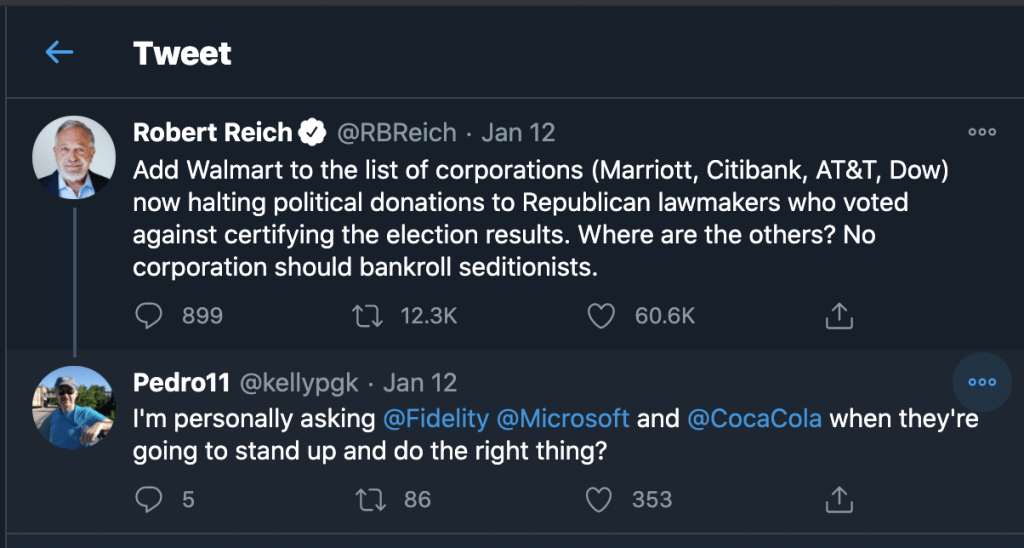Viewport: 1024px width, 548px height.
Task: Click Robert Reich's verified badge
Action: point(313,132)
